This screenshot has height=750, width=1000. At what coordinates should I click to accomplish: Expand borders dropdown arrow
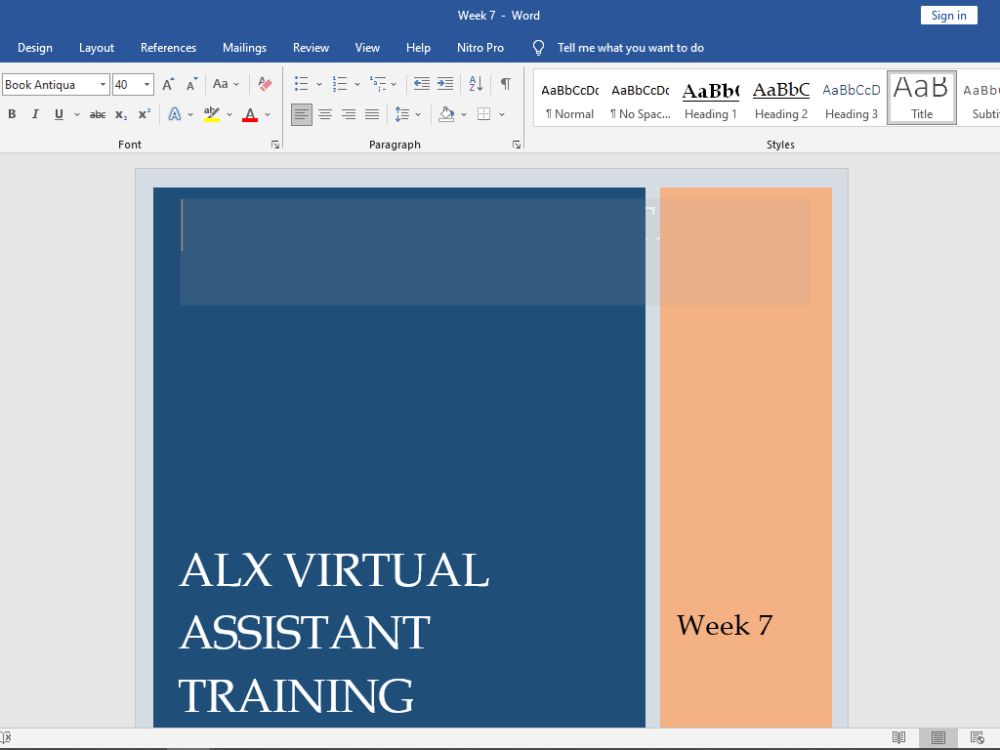click(502, 115)
